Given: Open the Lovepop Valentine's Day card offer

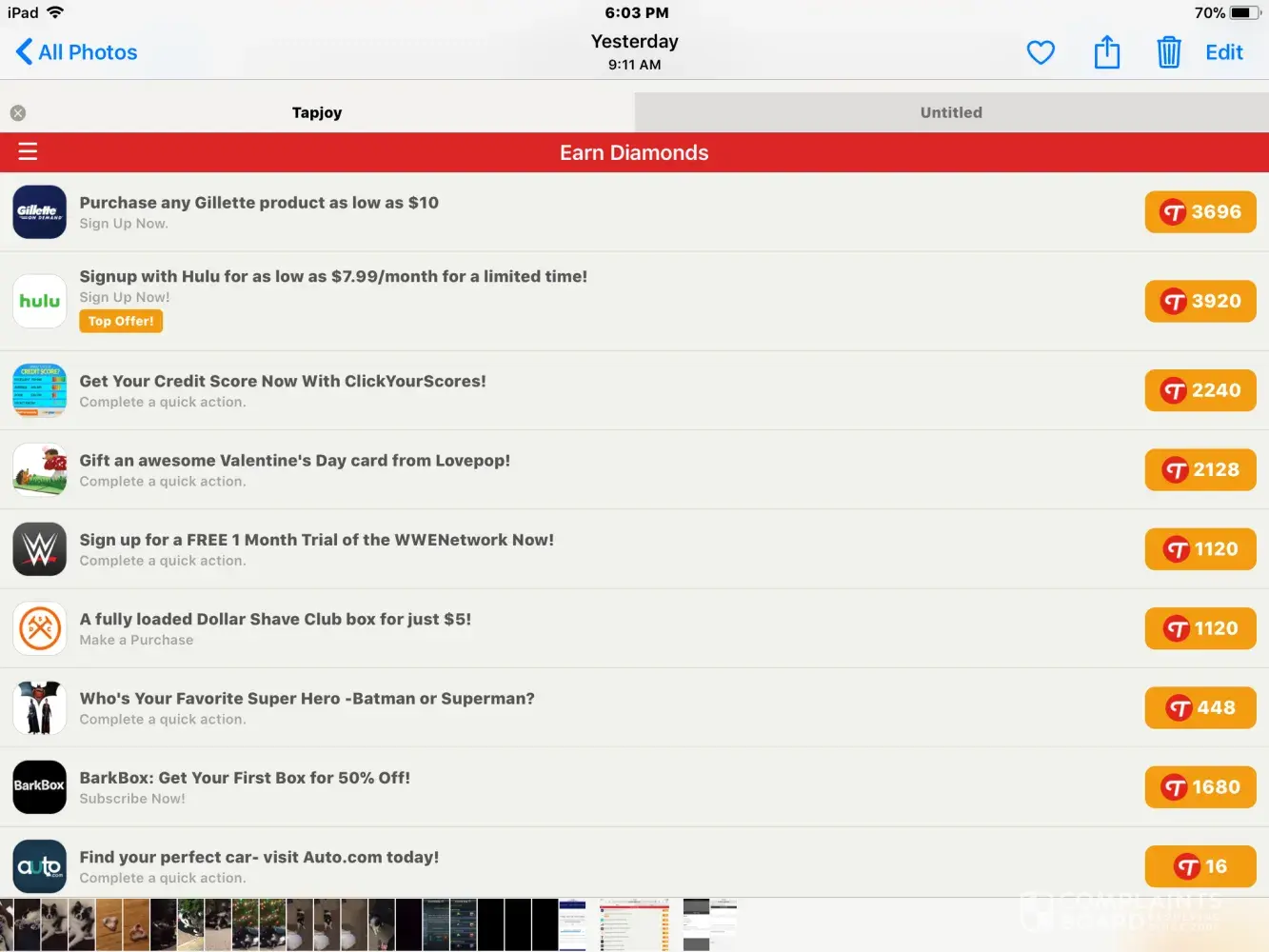Looking at the screenshot, I should click(295, 461).
